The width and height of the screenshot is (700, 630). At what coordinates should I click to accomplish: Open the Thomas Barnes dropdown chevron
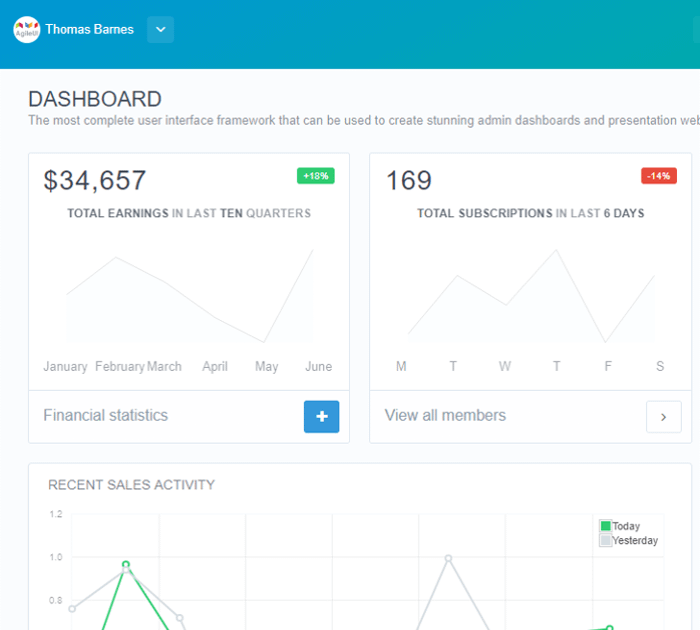pyautogui.click(x=161, y=29)
